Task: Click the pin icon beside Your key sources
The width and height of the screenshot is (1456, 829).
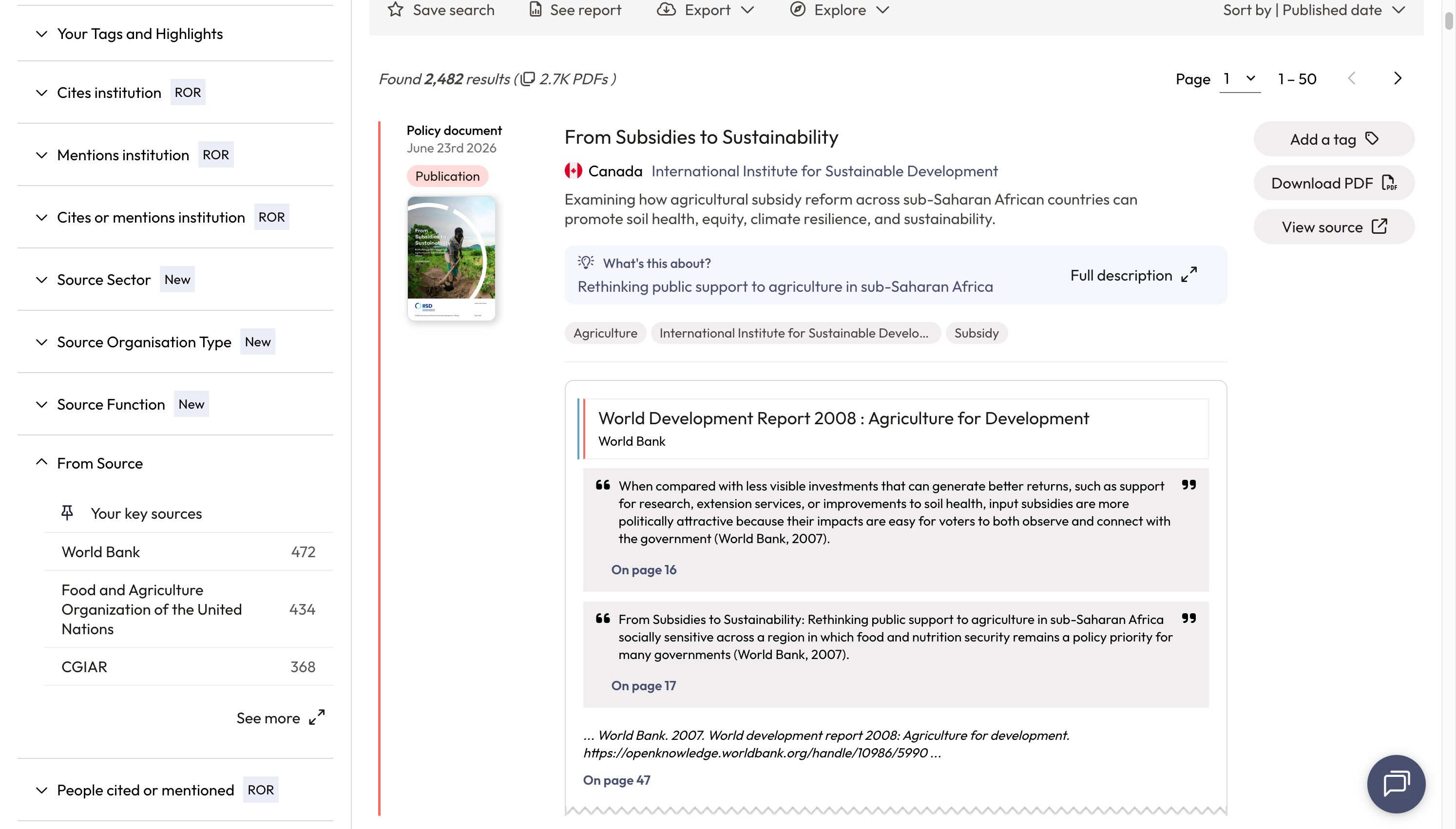Action: click(x=67, y=513)
